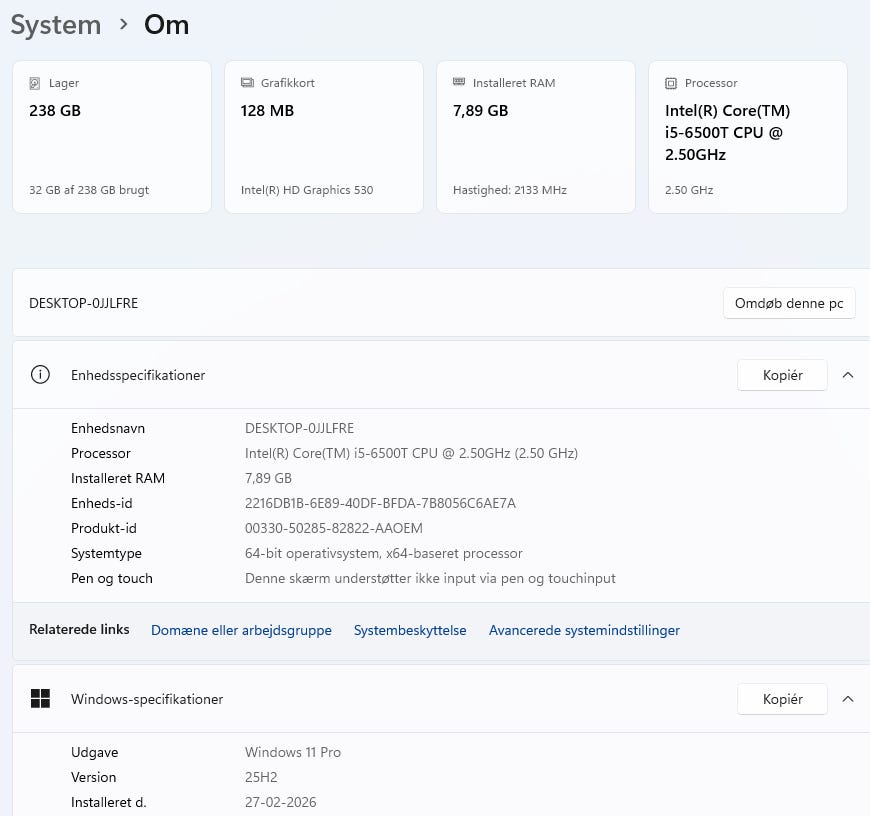Collapse the Enhedsspecifikationer section chevron

[848, 375]
